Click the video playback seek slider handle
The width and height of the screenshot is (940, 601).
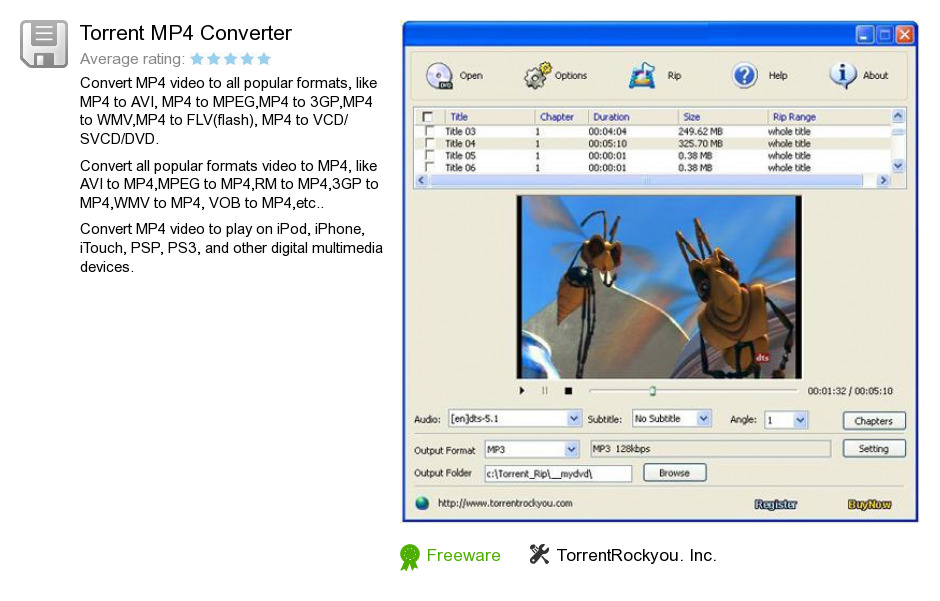click(652, 391)
